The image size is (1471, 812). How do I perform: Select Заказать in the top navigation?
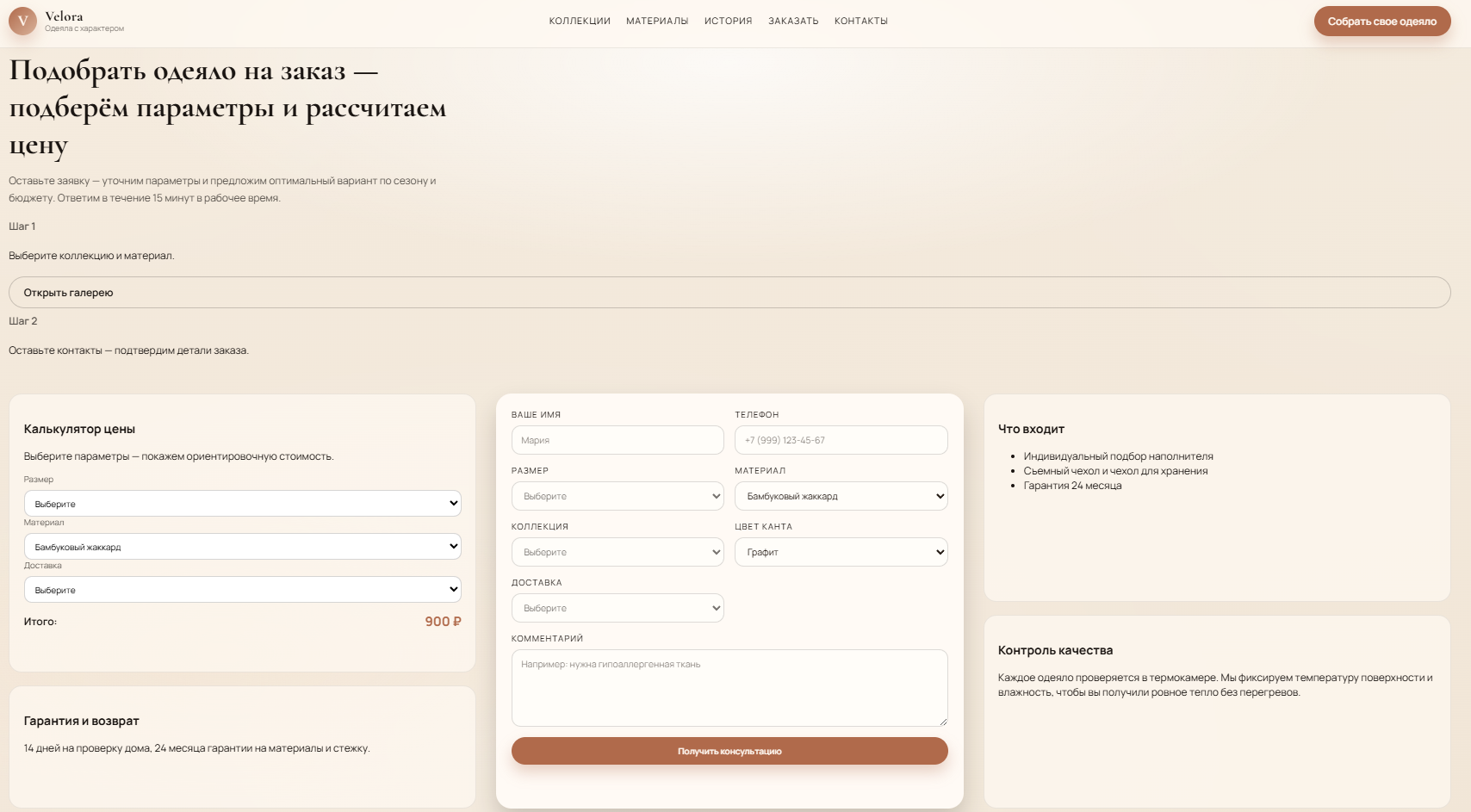click(x=793, y=21)
